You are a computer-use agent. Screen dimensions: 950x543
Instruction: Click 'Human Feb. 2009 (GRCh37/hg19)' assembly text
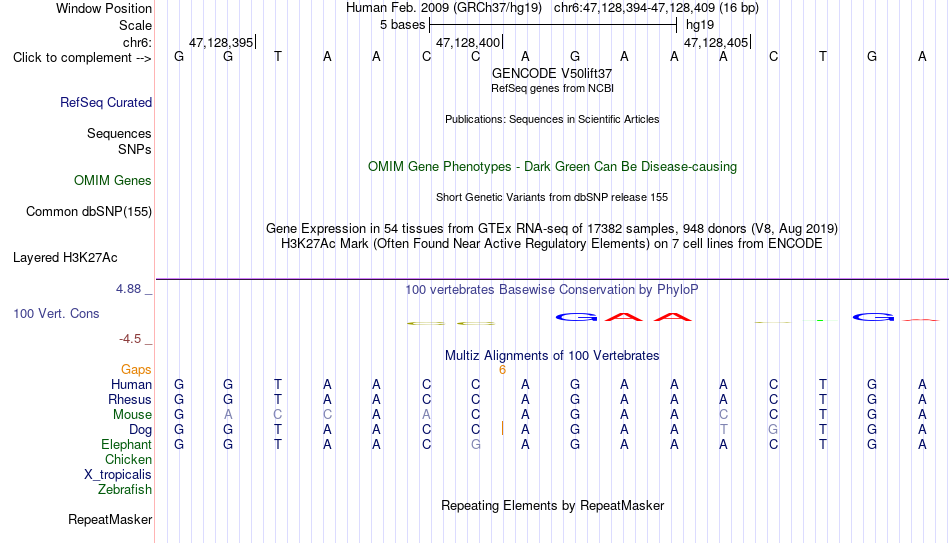(x=446, y=8)
